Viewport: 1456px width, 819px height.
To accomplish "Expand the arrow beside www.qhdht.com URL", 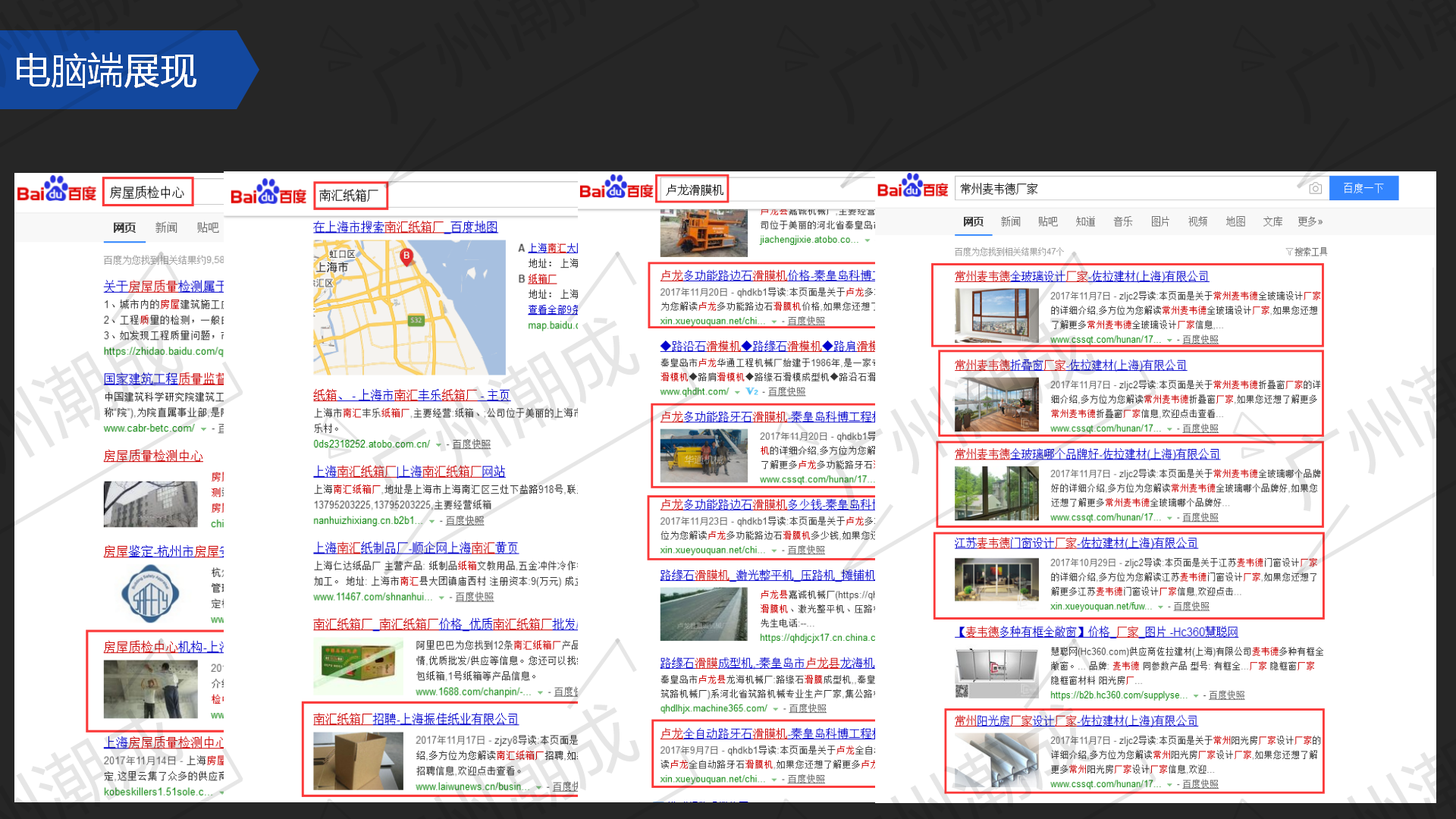I will click(737, 392).
